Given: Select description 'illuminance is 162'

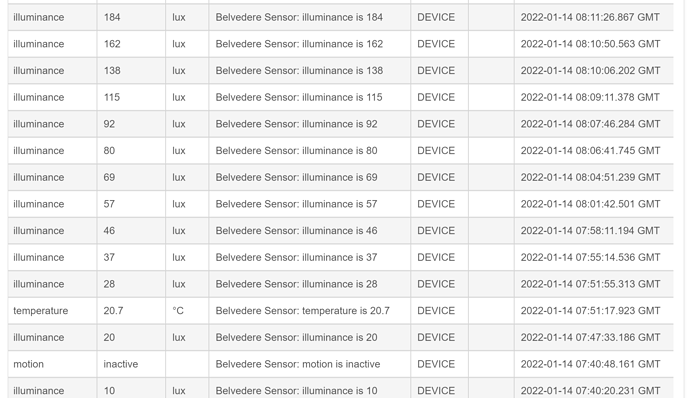Looking at the screenshot, I should (x=299, y=44).
